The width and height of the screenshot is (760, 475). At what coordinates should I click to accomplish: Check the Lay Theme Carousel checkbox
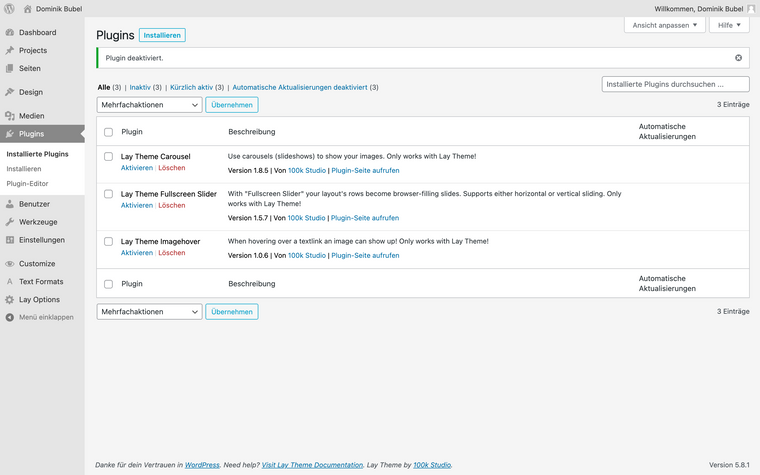pyautogui.click(x=109, y=157)
